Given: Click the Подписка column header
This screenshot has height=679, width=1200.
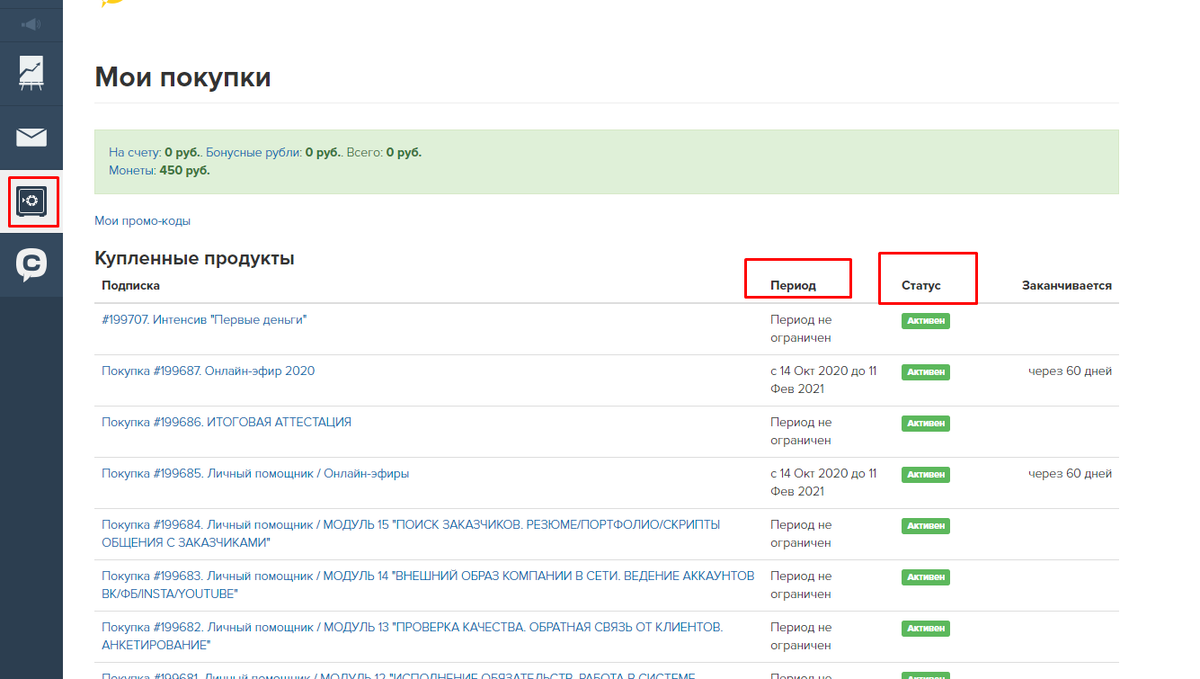Looking at the screenshot, I should tap(131, 285).
